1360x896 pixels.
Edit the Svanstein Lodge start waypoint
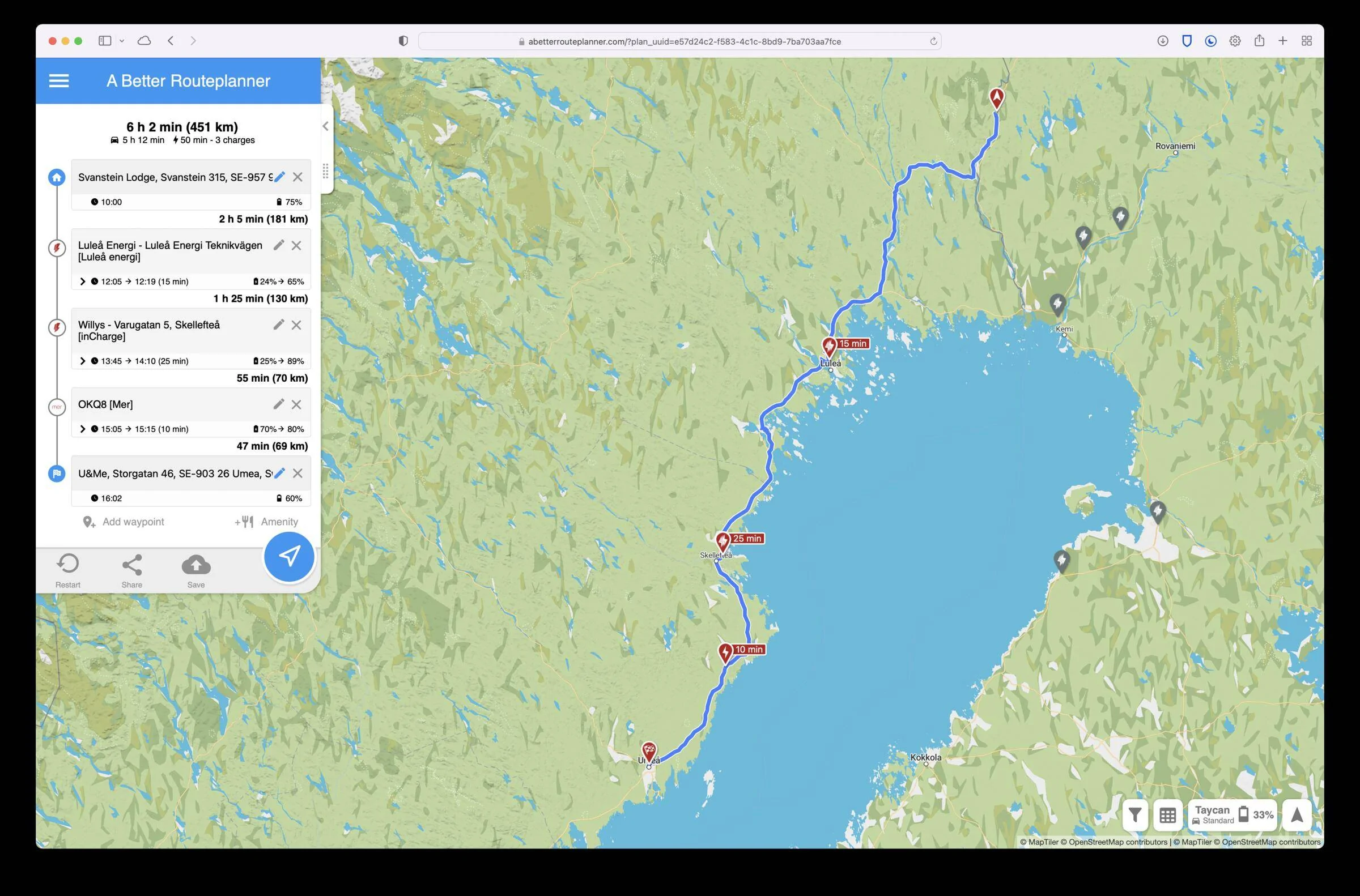pos(279,177)
